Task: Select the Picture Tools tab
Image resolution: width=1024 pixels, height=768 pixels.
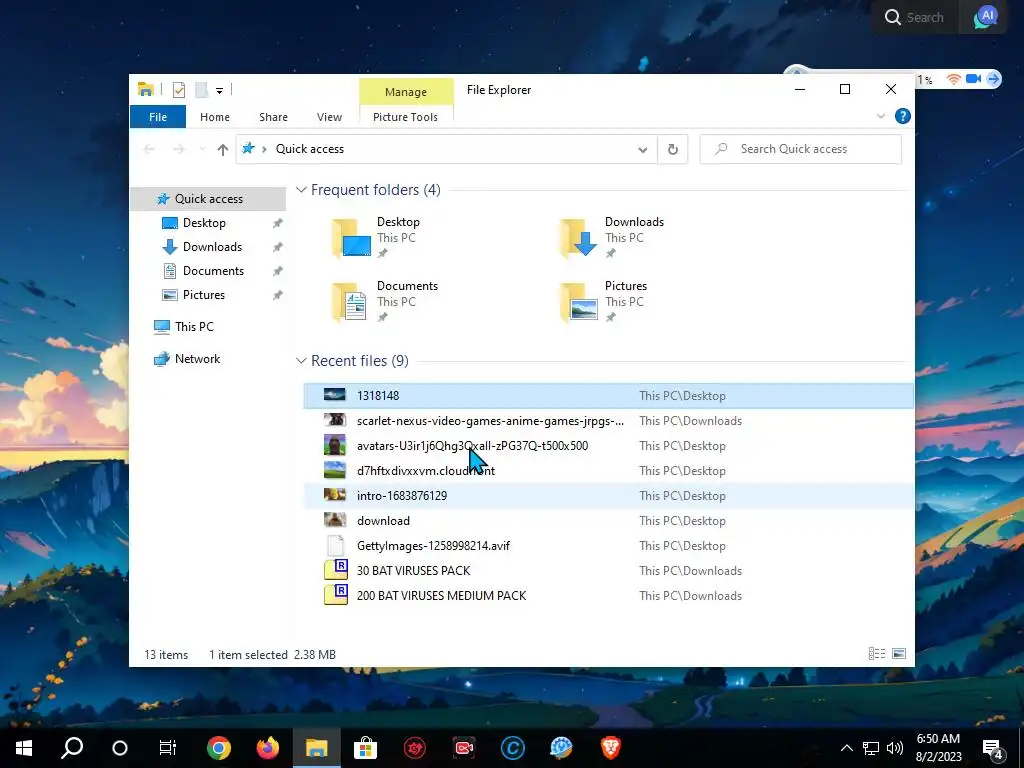Action: pos(405,117)
